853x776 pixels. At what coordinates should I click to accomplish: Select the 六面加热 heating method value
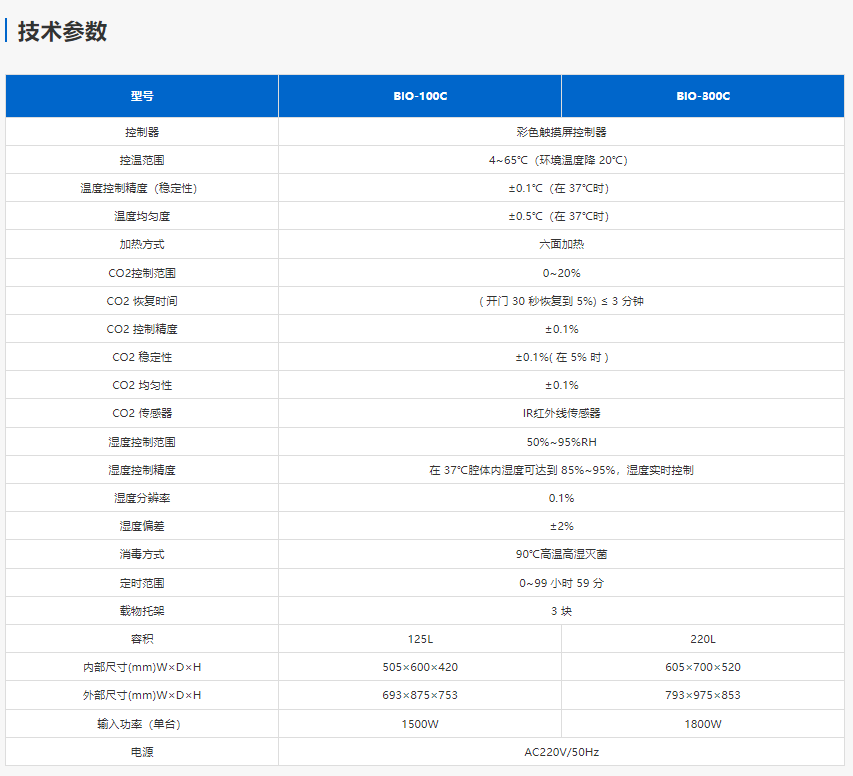[561, 244]
